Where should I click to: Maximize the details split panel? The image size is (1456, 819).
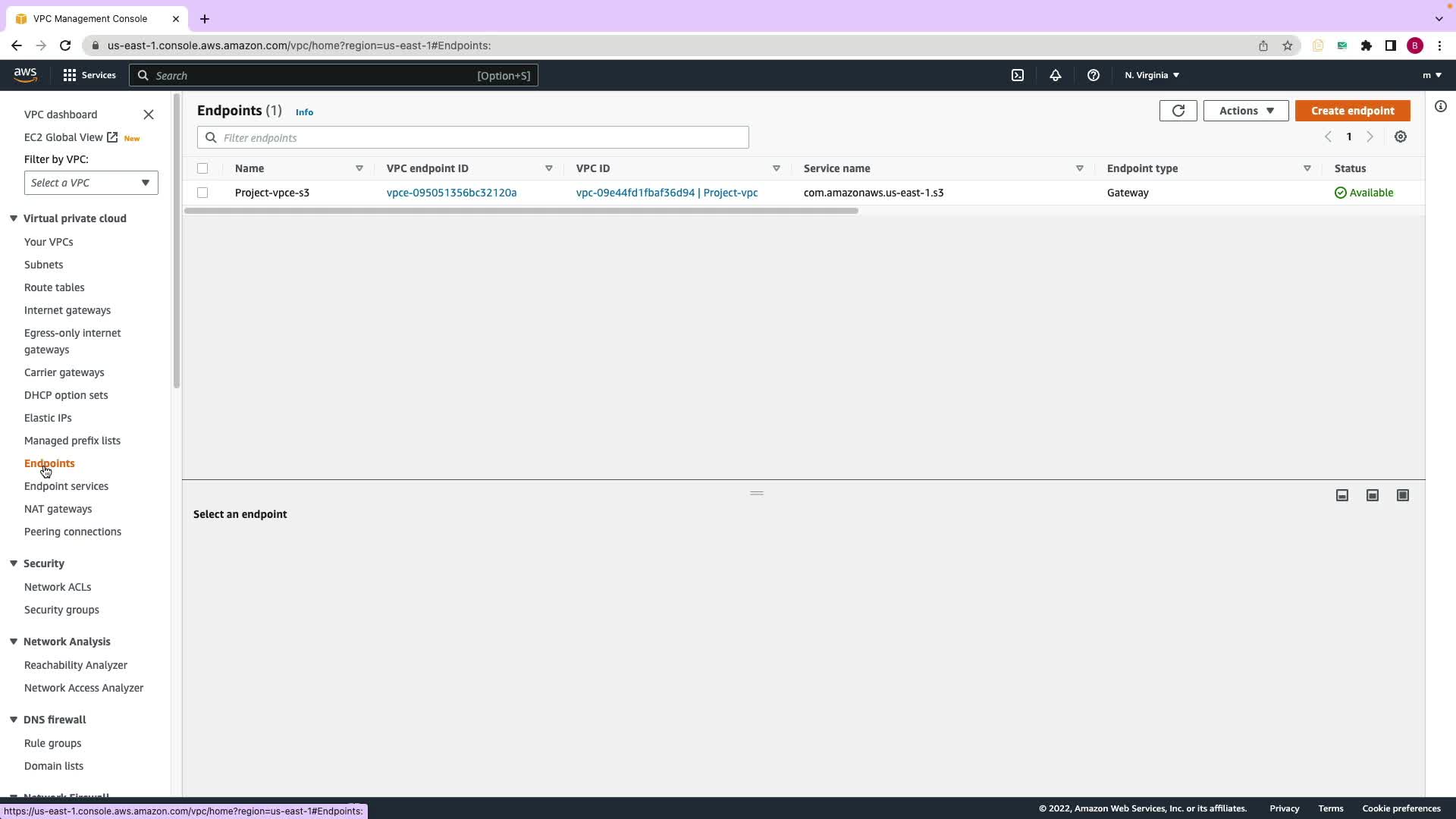tap(1402, 495)
